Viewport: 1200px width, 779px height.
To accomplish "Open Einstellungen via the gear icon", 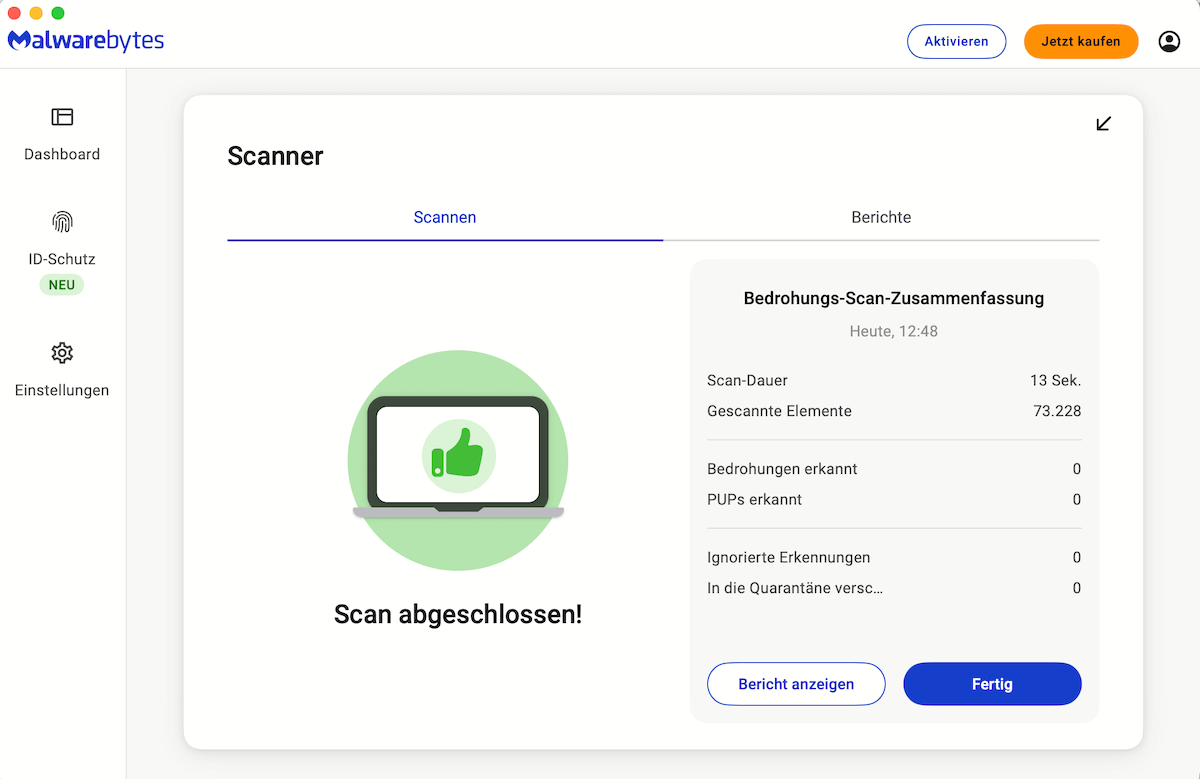I will tap(62, 353).
